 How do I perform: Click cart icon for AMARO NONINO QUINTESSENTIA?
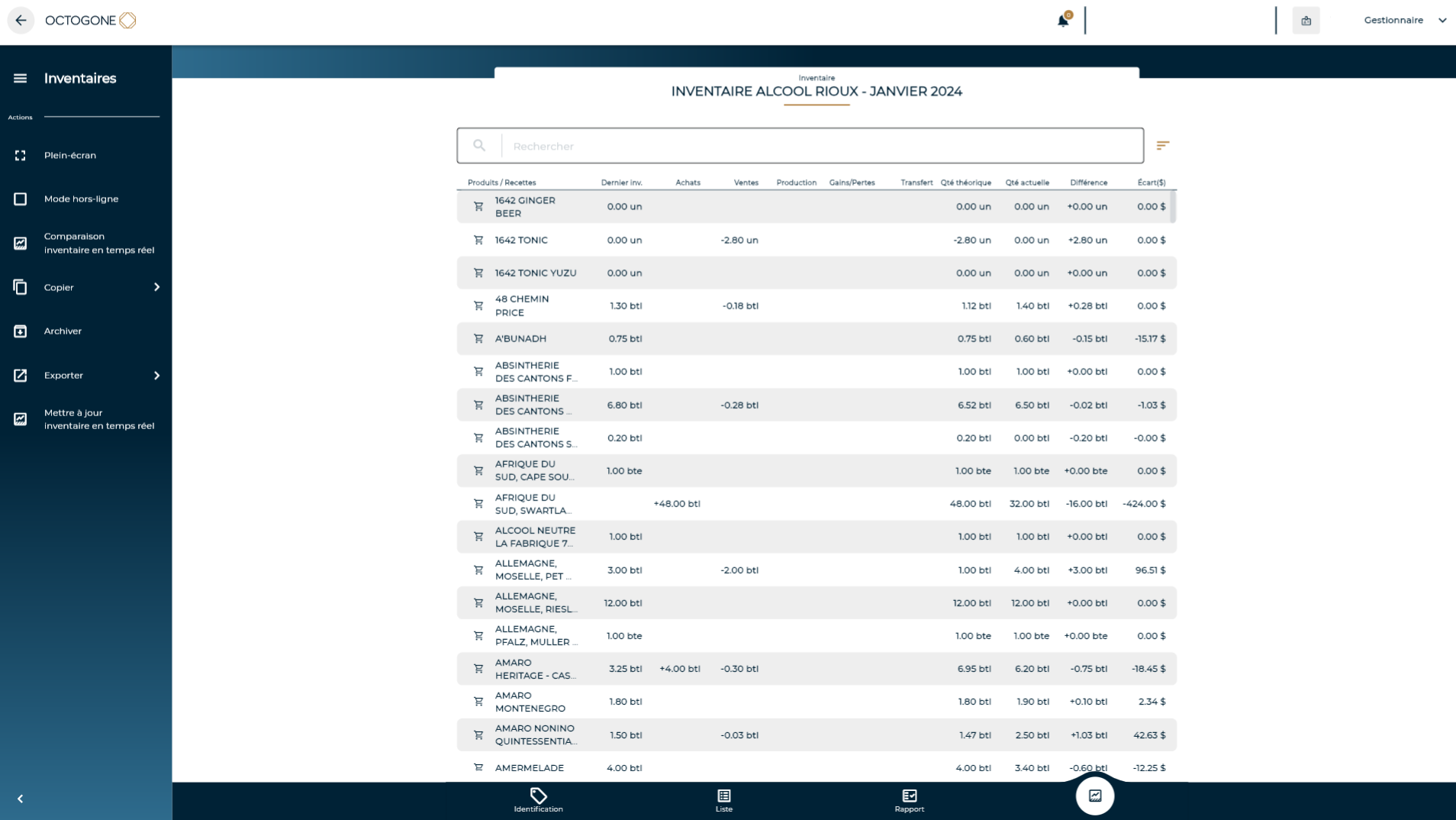pyautogui.click(x=478, y=734)
